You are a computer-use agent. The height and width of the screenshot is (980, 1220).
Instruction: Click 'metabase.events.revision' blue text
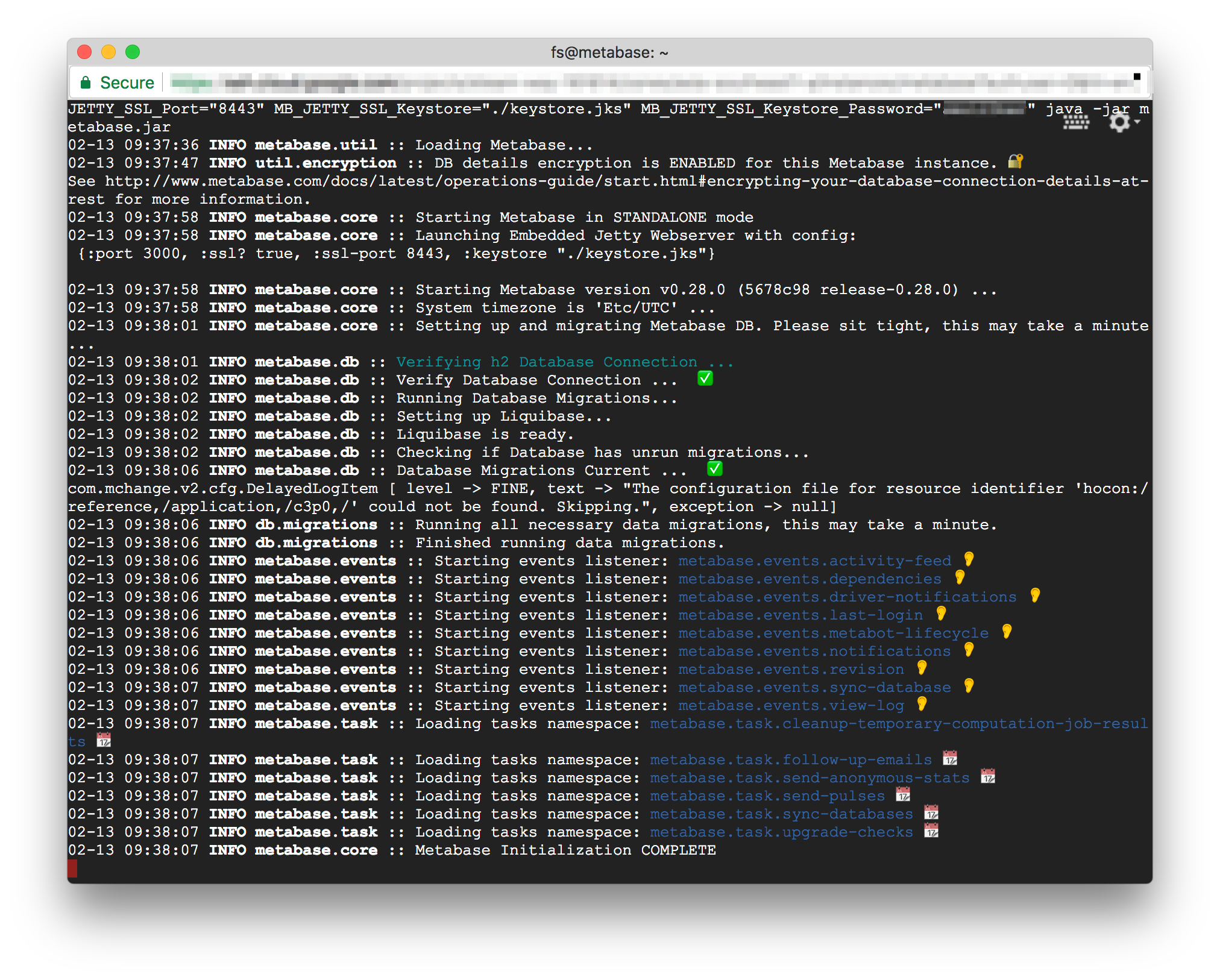click(x=791, y=670)
